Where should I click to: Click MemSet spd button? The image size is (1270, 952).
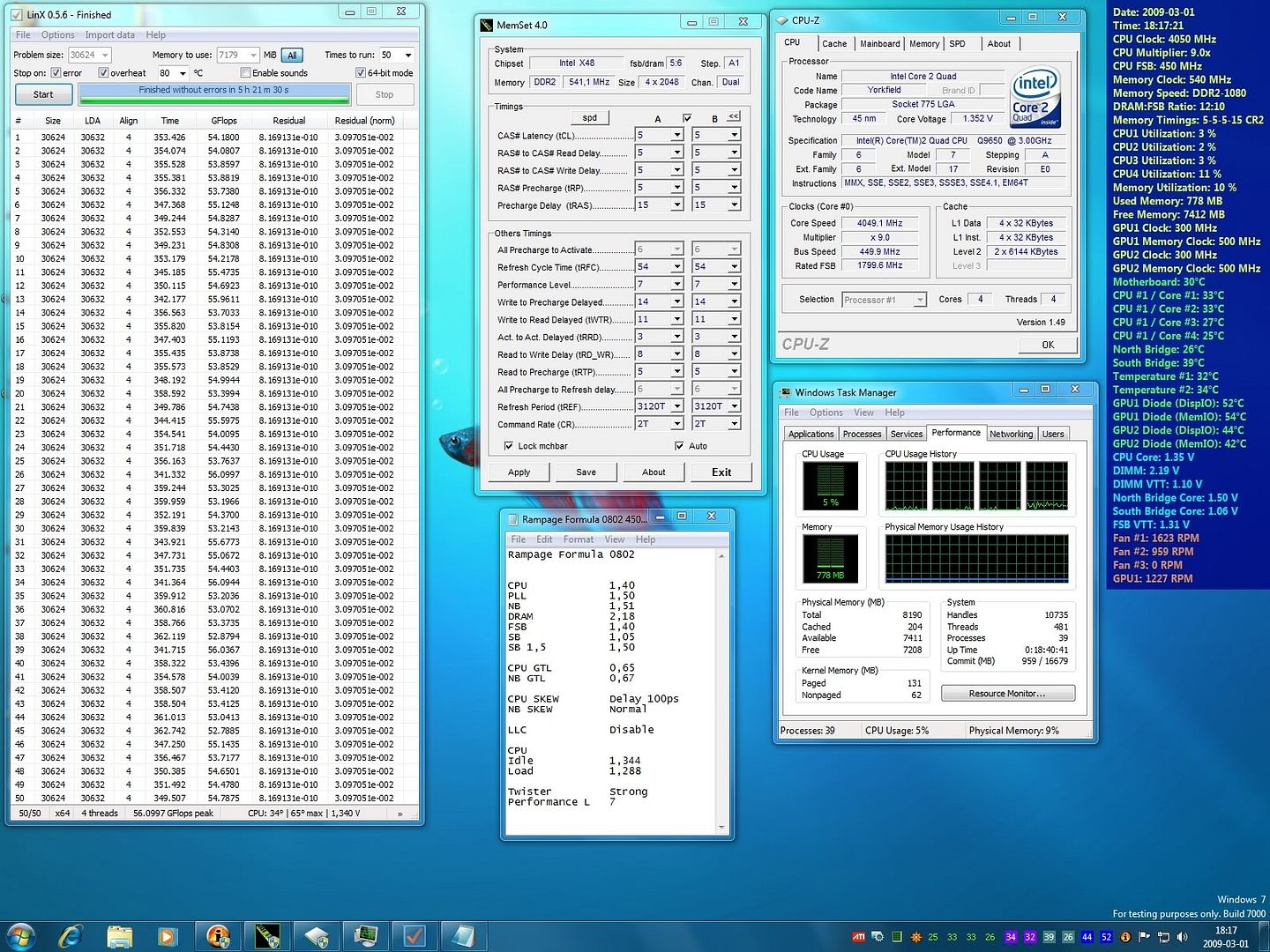(x=590, y=117)
